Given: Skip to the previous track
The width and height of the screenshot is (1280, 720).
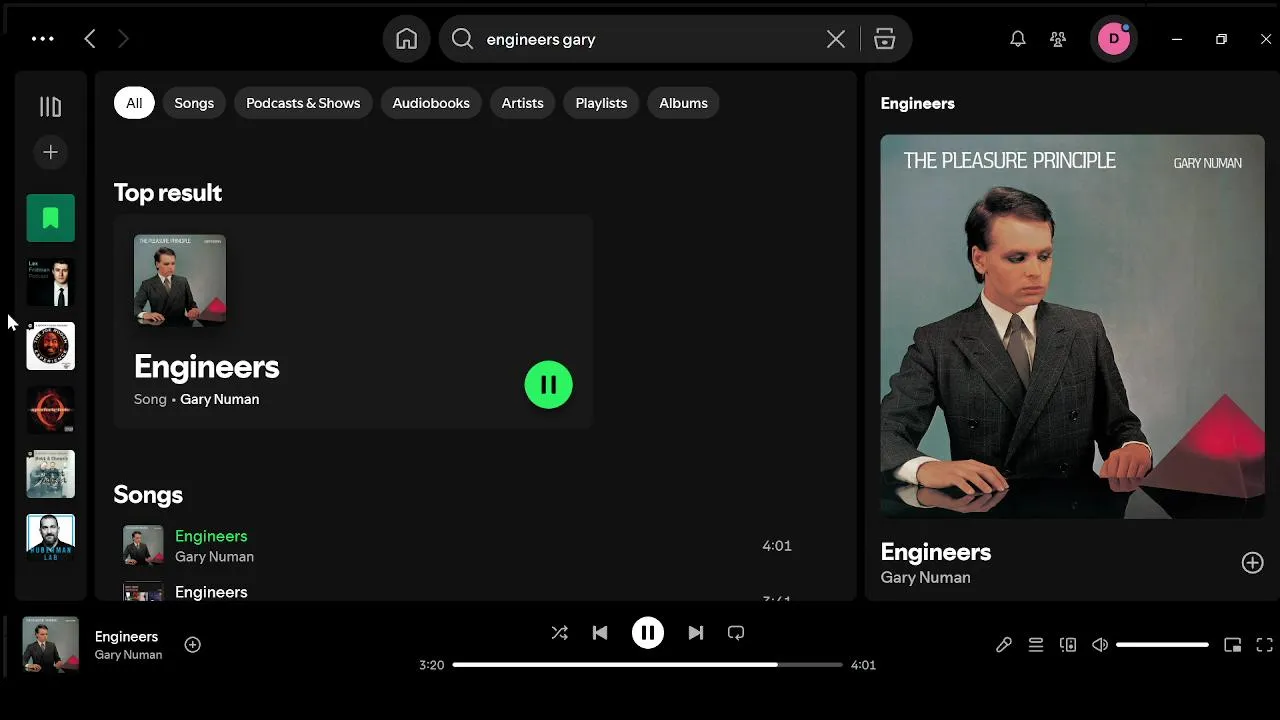Looking at the screenshot, I should click(x=600, y=633).
